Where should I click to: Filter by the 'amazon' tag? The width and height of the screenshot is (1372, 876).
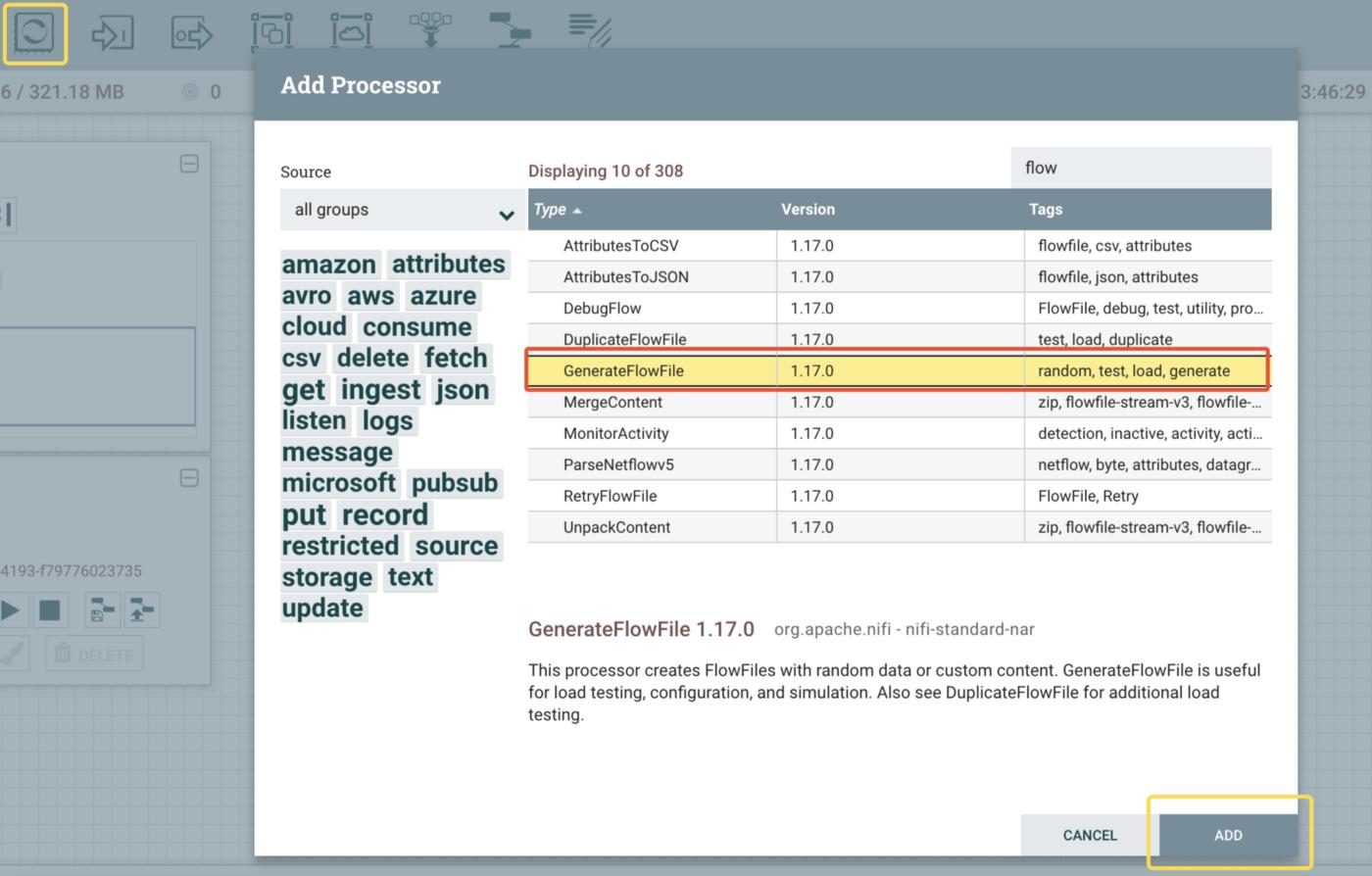[x=329, y=265]
